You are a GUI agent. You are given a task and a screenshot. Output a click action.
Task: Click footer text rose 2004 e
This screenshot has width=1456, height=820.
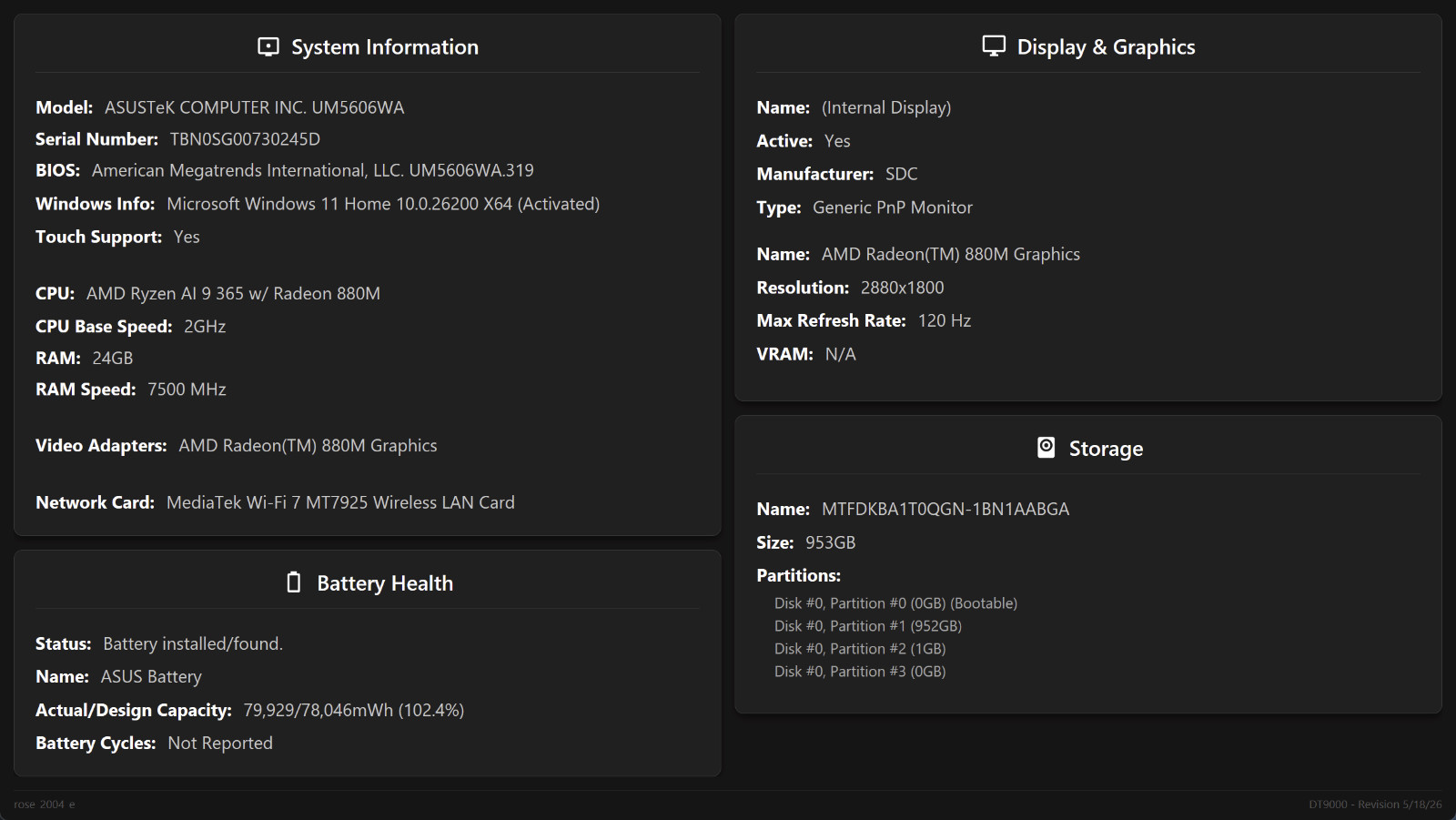click(45, 805)
